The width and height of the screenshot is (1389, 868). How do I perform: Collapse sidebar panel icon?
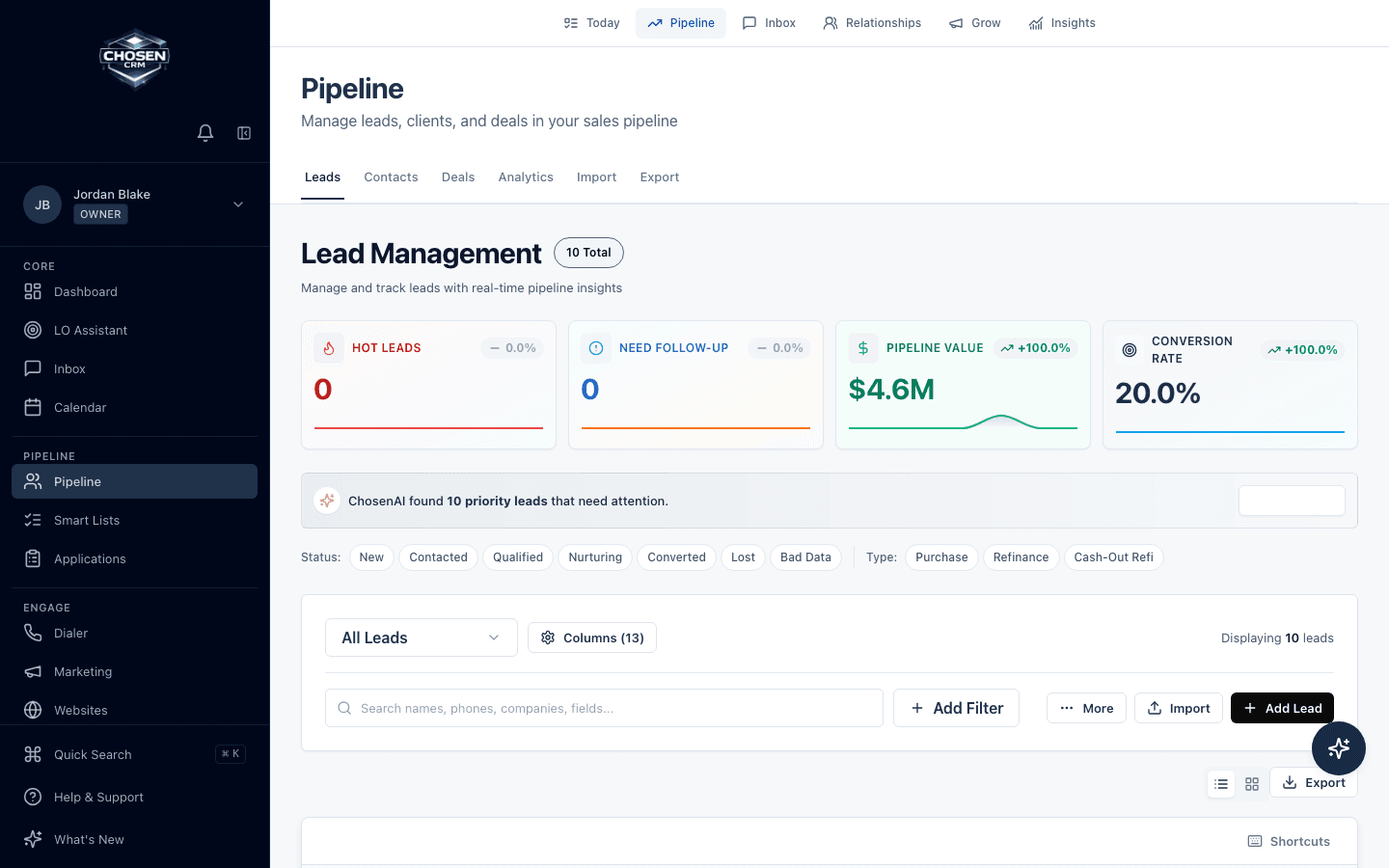(x=244, y=133)
